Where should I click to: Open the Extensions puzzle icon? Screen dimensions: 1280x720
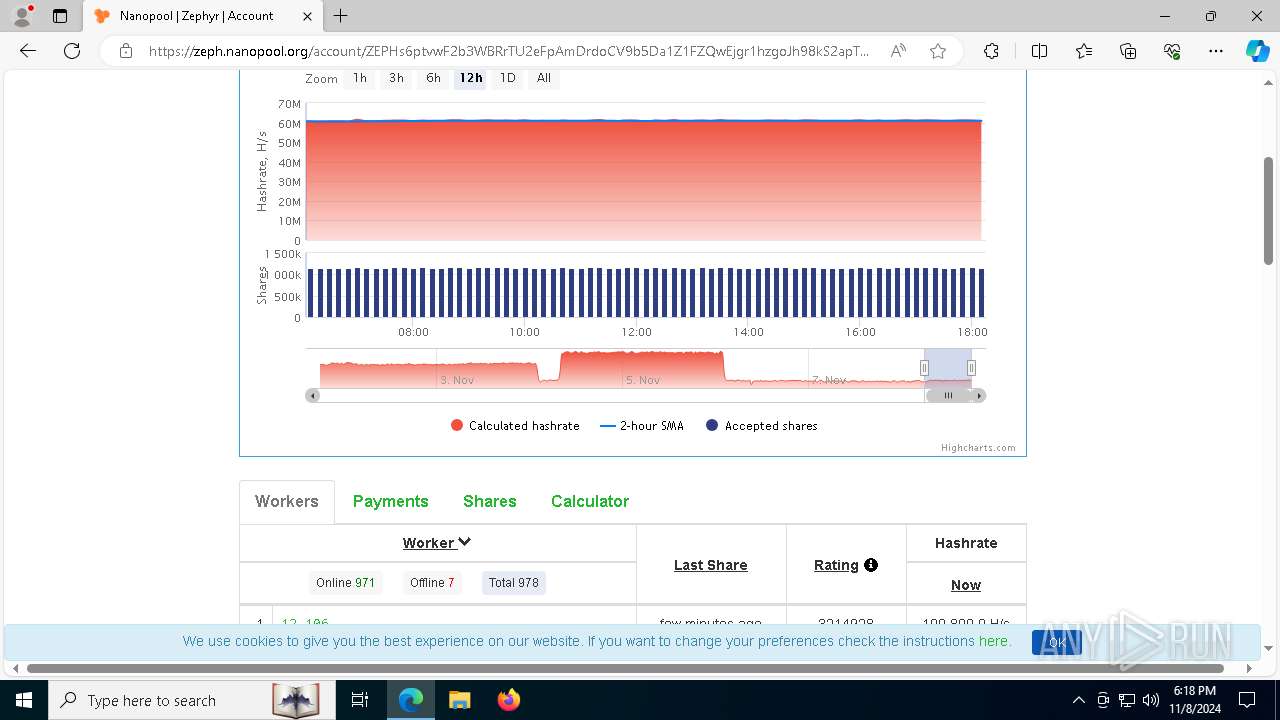click(991, 51)
